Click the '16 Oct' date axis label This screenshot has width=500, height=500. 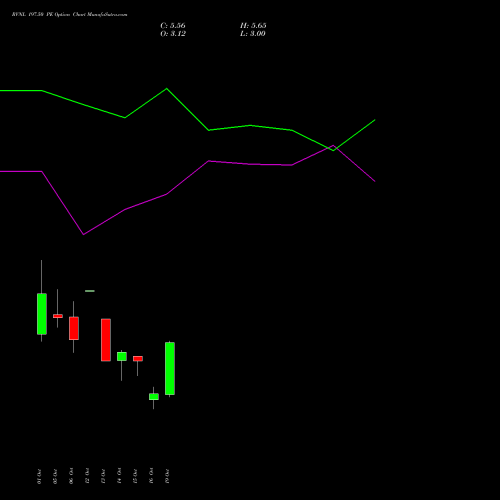point(151,476)
